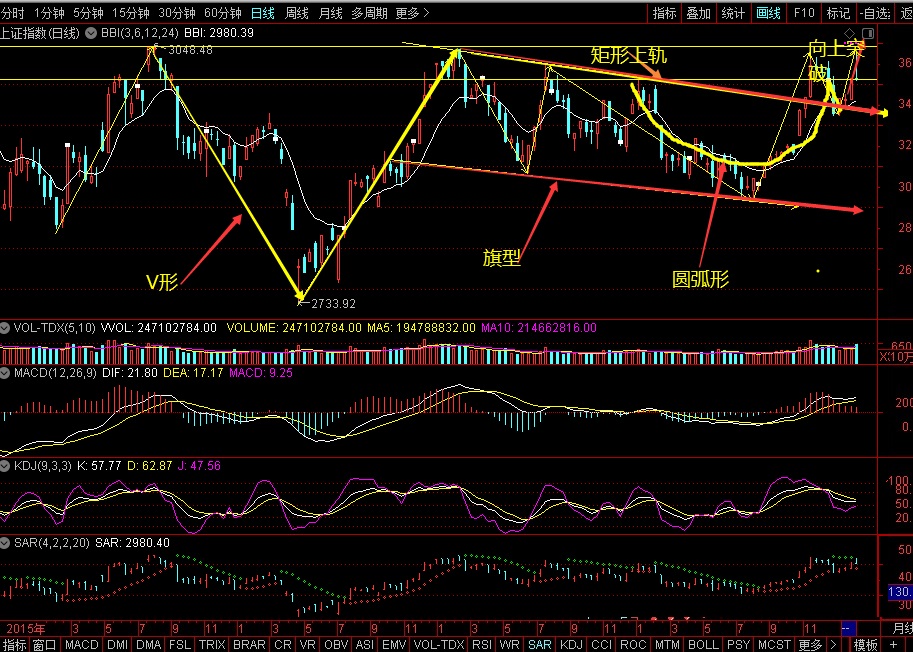Viewport: 913px width, 652px height.
Task: Click the BBI(3,6,12,24) indicator label
Action: (x=140, y=33)
